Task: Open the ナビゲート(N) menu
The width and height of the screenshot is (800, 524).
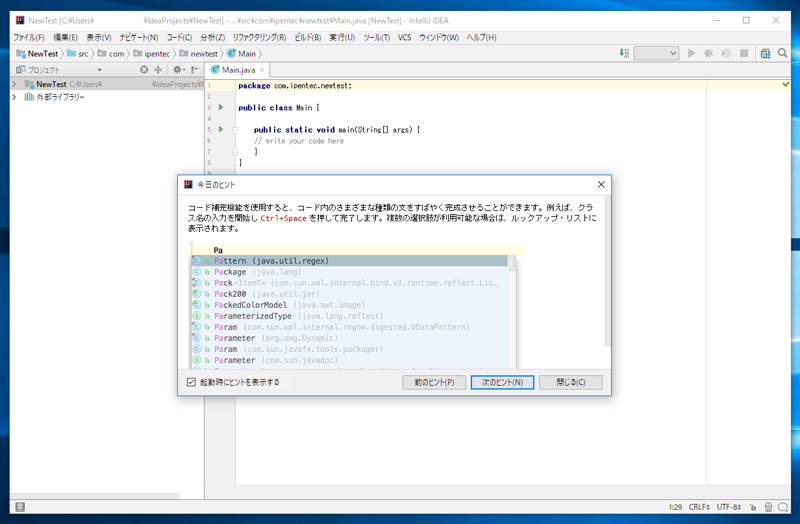Action: [x=139, y=37]
